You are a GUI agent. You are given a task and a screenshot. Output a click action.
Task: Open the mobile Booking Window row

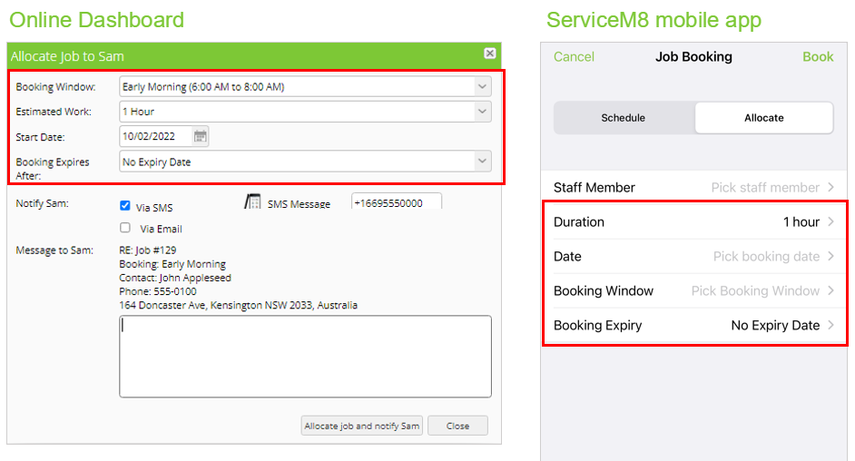point(694,290)
